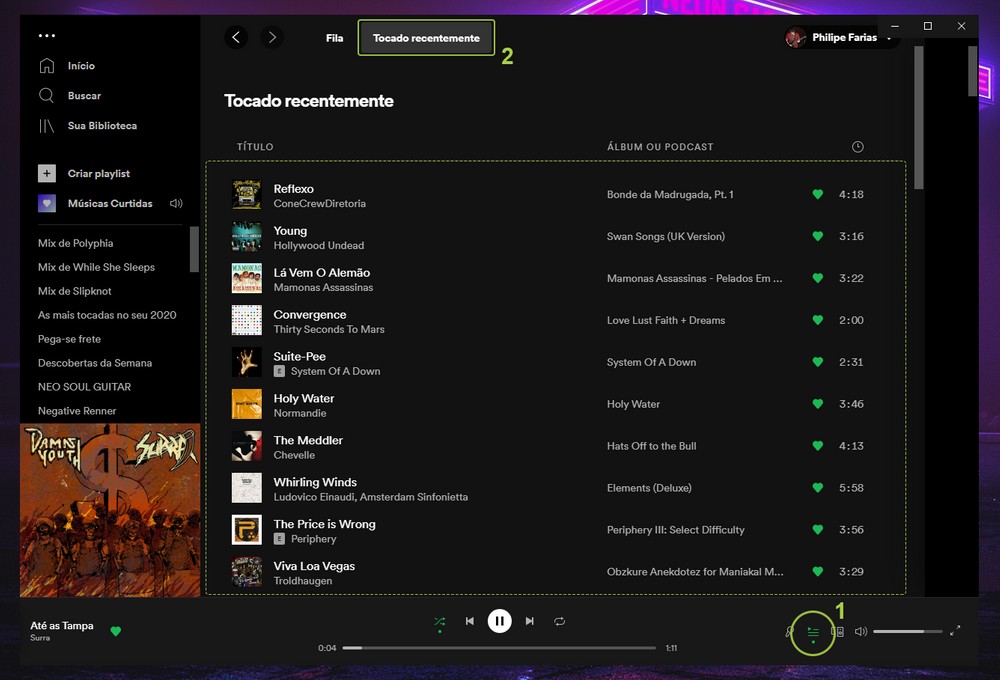Unlike the song Reflexo
This screenshot has height=680, width=1000.
pyautogui.click(x=817, y=195)
